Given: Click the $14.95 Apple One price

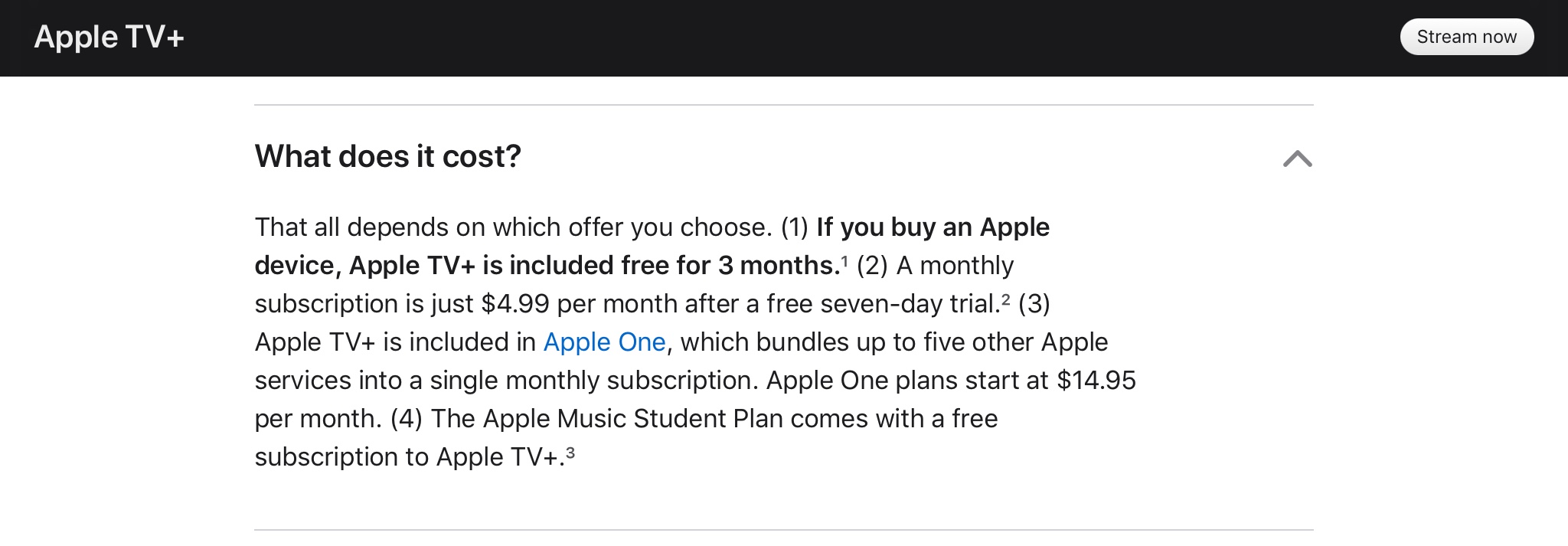Looking at the screenshot, I should point(1096,381).
